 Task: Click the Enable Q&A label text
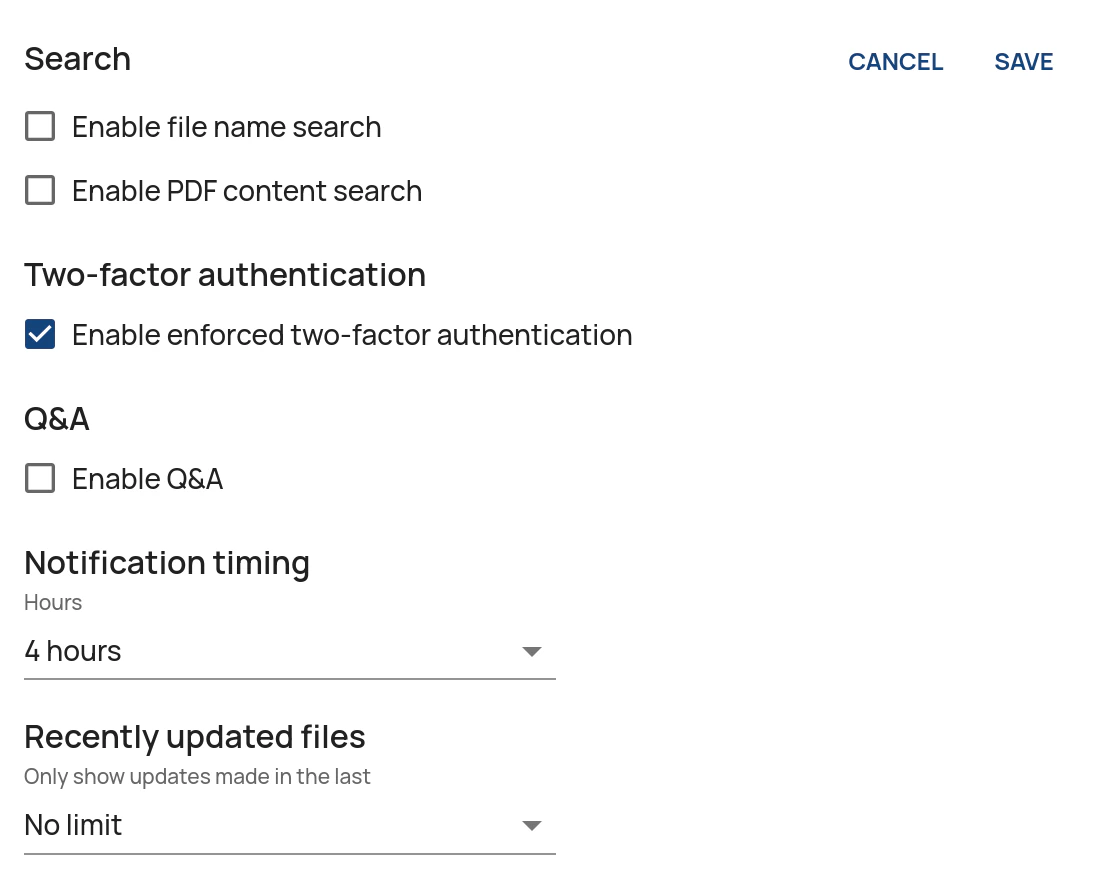pyautogui.click(x=147, y=478)
